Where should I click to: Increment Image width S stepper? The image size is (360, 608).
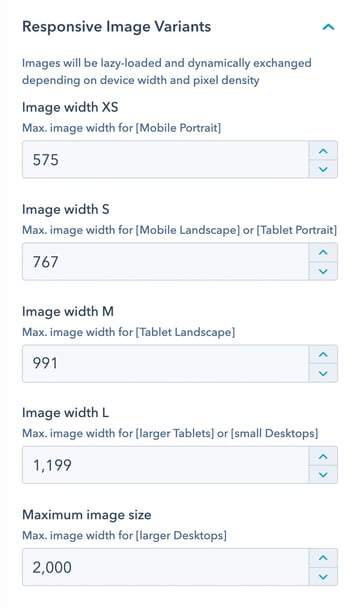tap(323, 253)
